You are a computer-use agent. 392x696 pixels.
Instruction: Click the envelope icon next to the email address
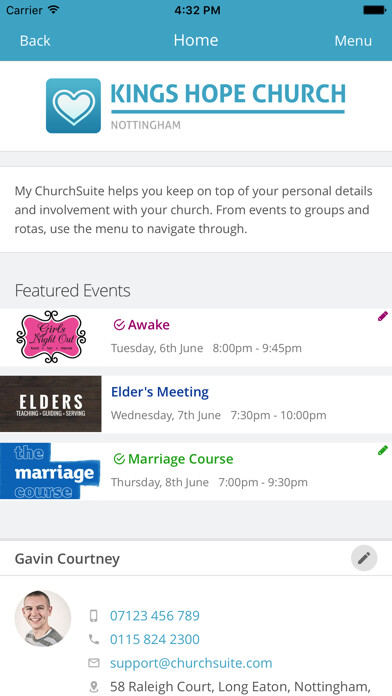coord(94,663)
